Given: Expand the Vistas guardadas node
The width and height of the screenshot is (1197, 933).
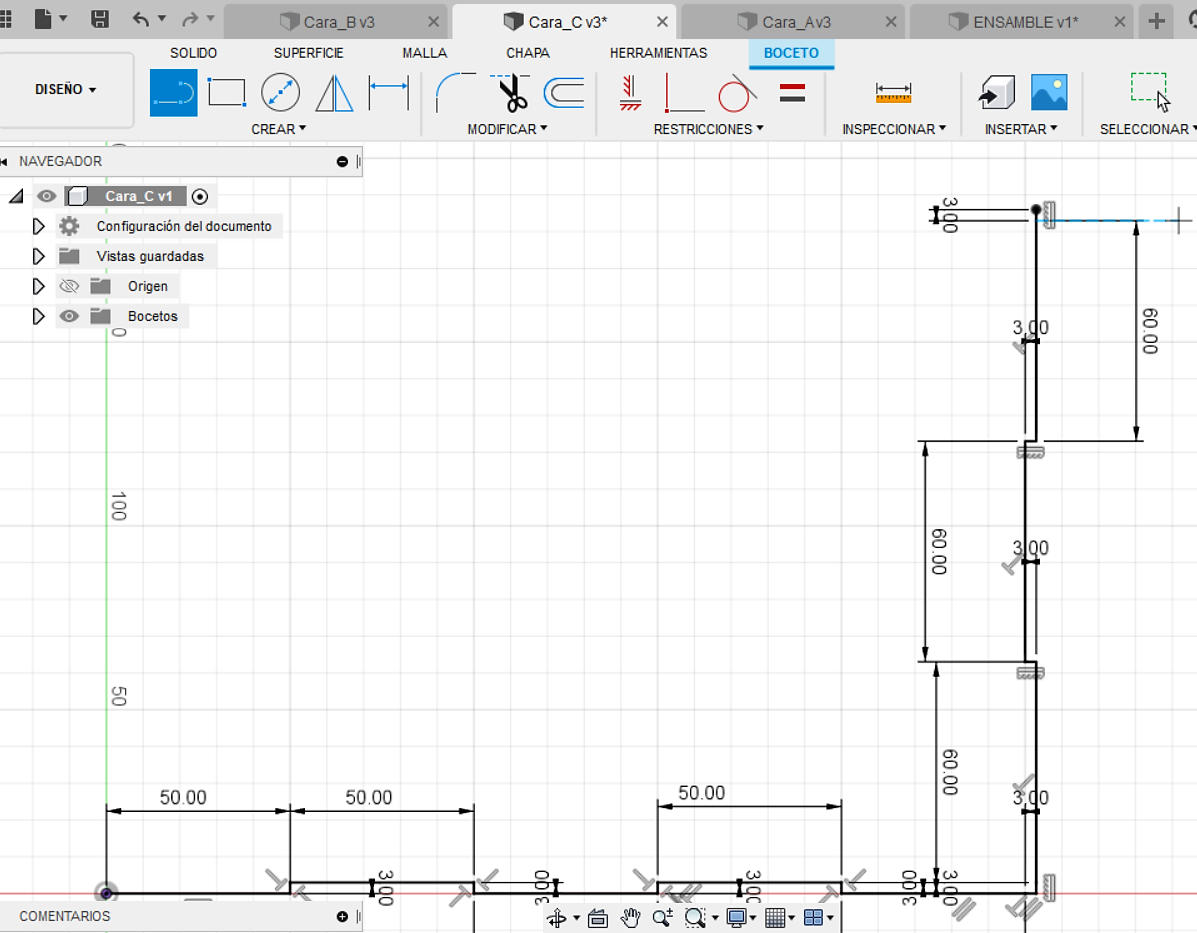Looking at the screenshot, I should [x=39, y=256].
